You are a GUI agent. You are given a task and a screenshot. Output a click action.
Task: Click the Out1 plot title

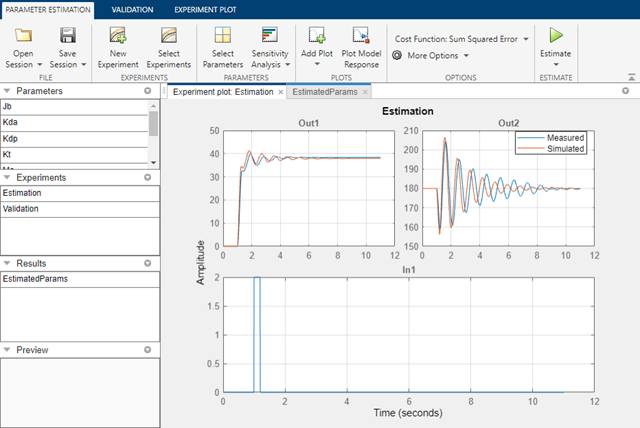click(309, 123)
